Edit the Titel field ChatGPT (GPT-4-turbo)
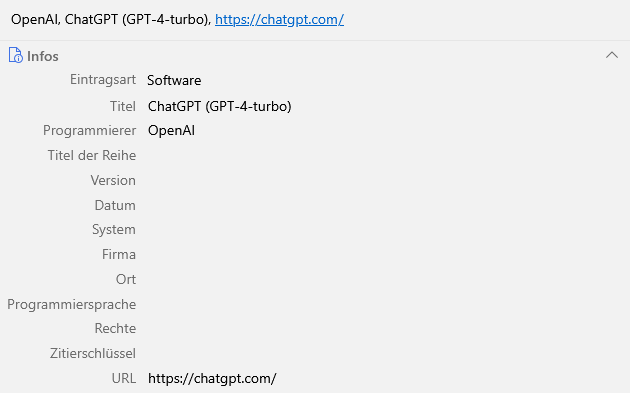The width and height of the screenshot is (630, 393). pos(384,106)
